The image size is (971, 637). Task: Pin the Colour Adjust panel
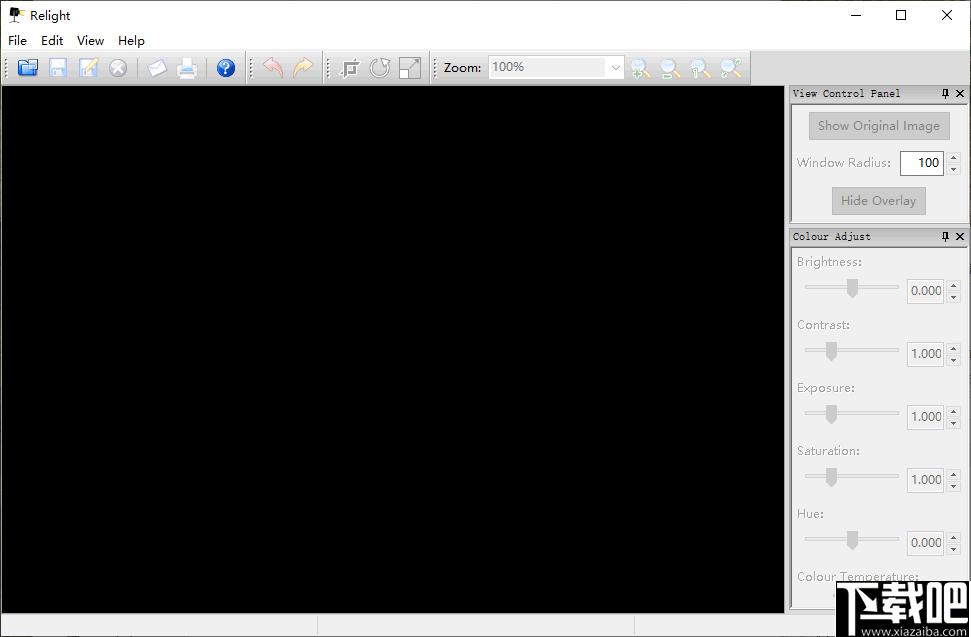click(945, 236)
